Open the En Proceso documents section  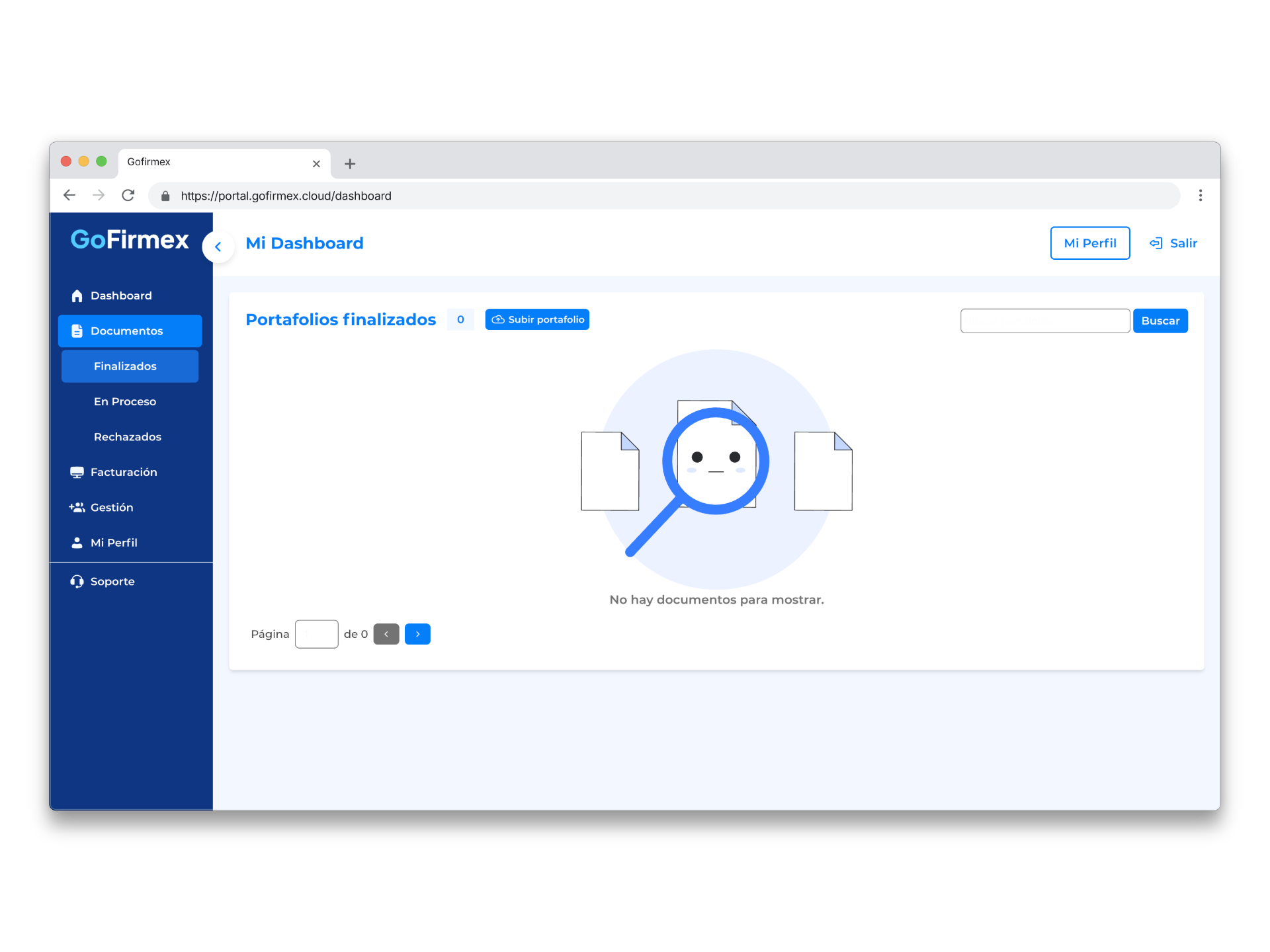click(x=125, y=401)
